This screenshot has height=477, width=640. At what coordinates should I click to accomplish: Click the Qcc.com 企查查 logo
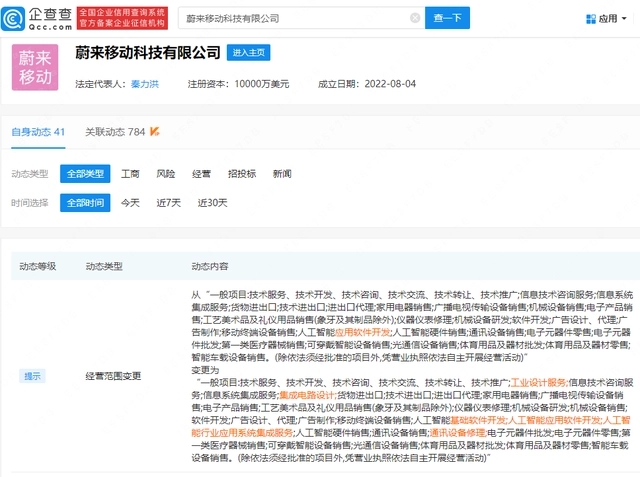[x=40, y=18]
